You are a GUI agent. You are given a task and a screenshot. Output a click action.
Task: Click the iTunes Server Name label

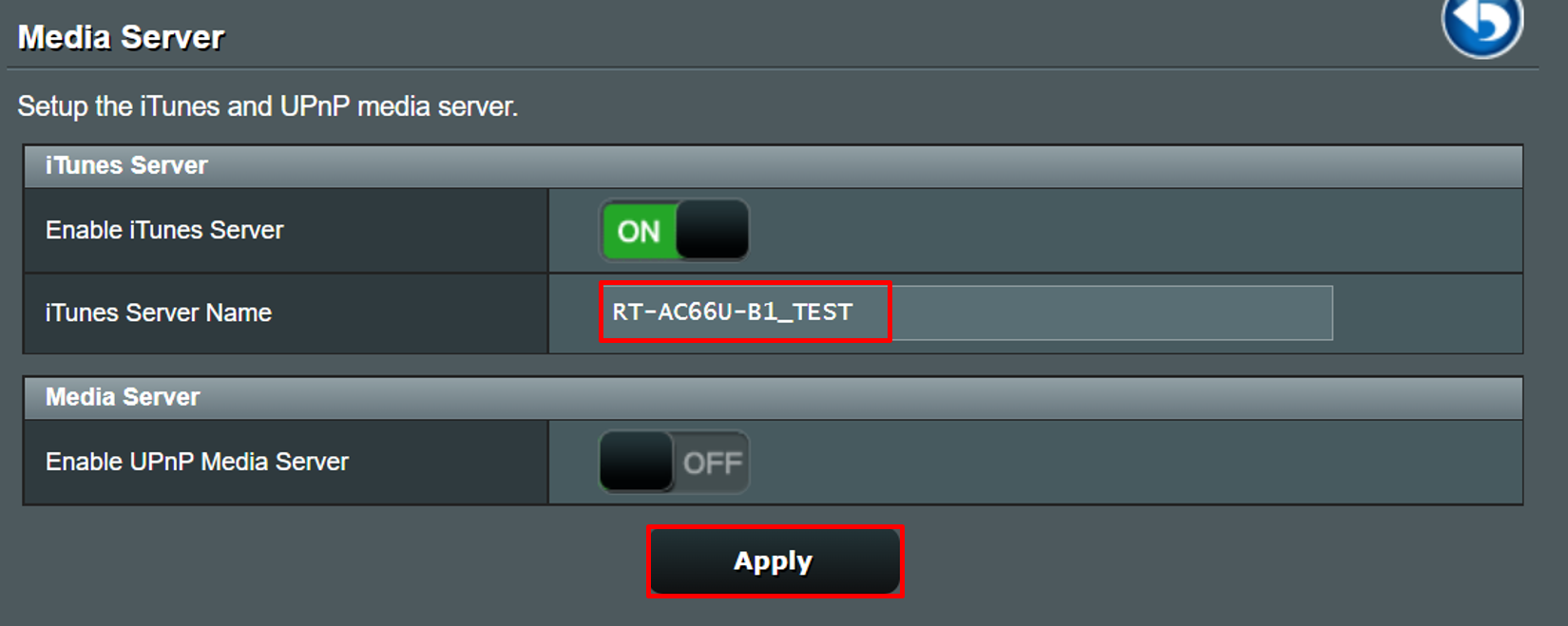(x=159, y=313)
